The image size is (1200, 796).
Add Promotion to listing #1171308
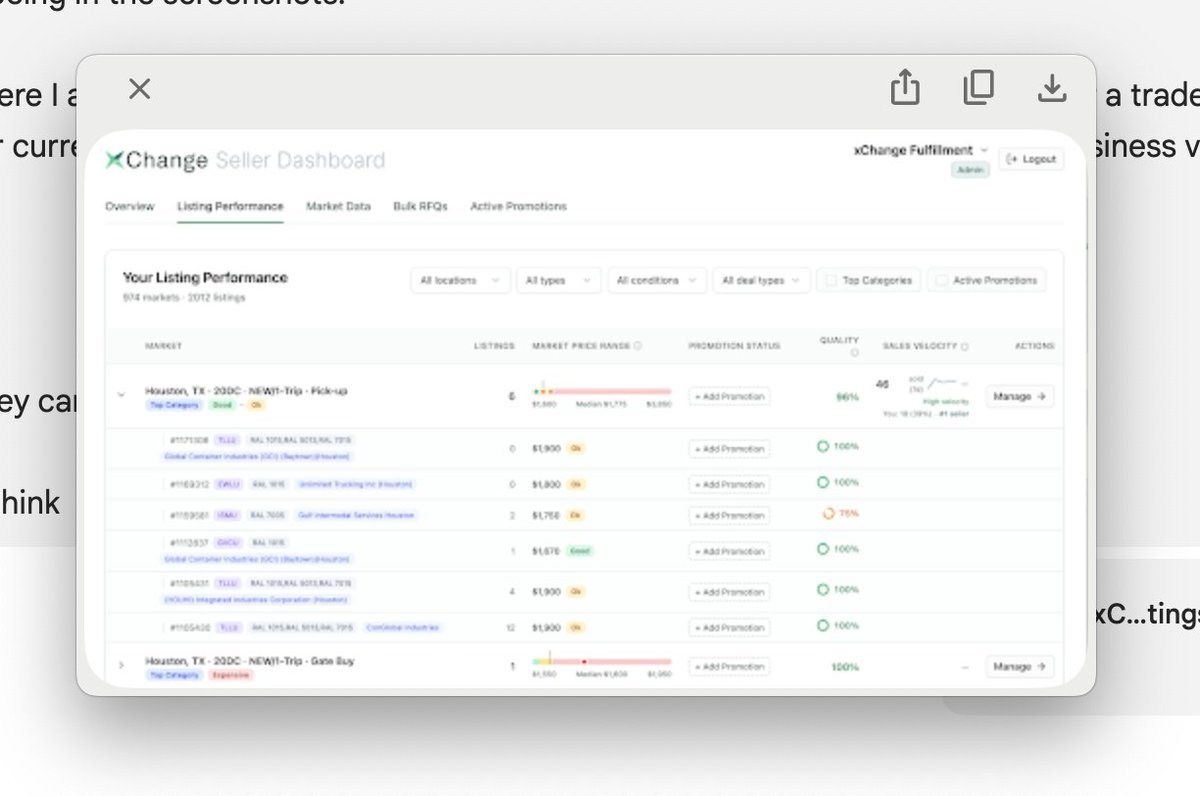[729, 448]
